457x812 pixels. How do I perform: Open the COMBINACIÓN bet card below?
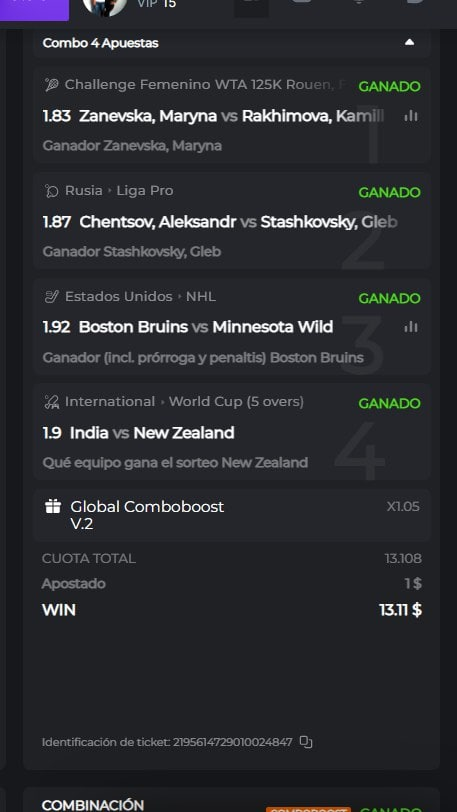coord(232,800)
